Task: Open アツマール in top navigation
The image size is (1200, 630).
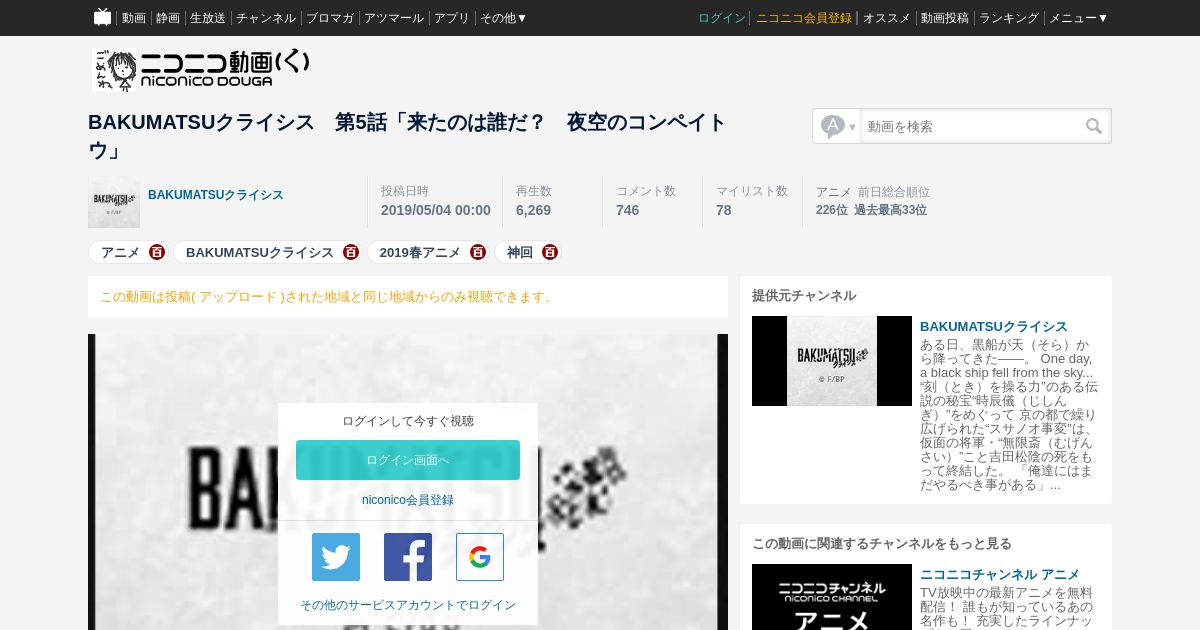Action: pyautogui.click(x=394, y=18)
